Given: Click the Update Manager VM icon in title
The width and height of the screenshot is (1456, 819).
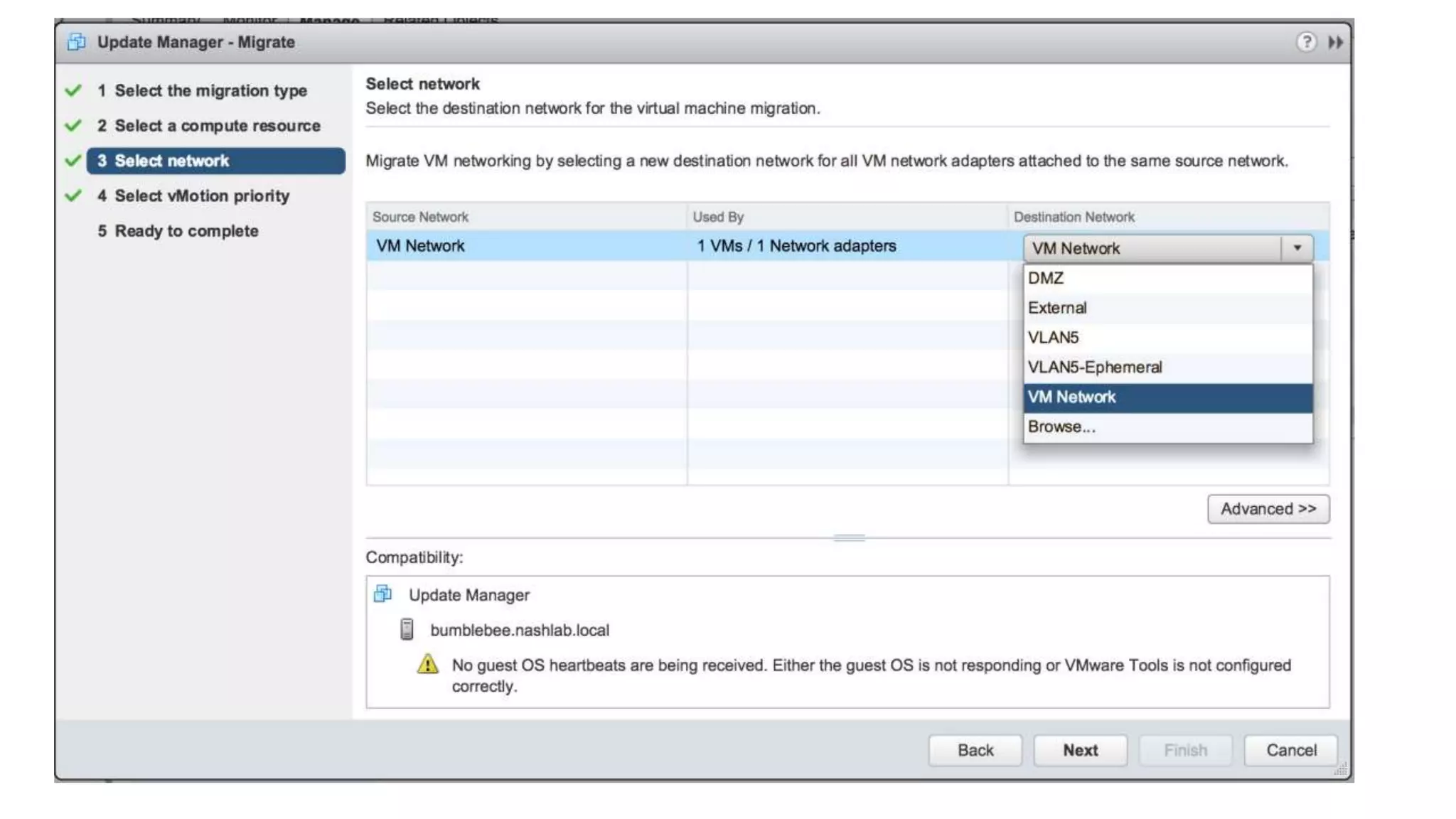Looking at the screenshot, I should coord(77,42).
